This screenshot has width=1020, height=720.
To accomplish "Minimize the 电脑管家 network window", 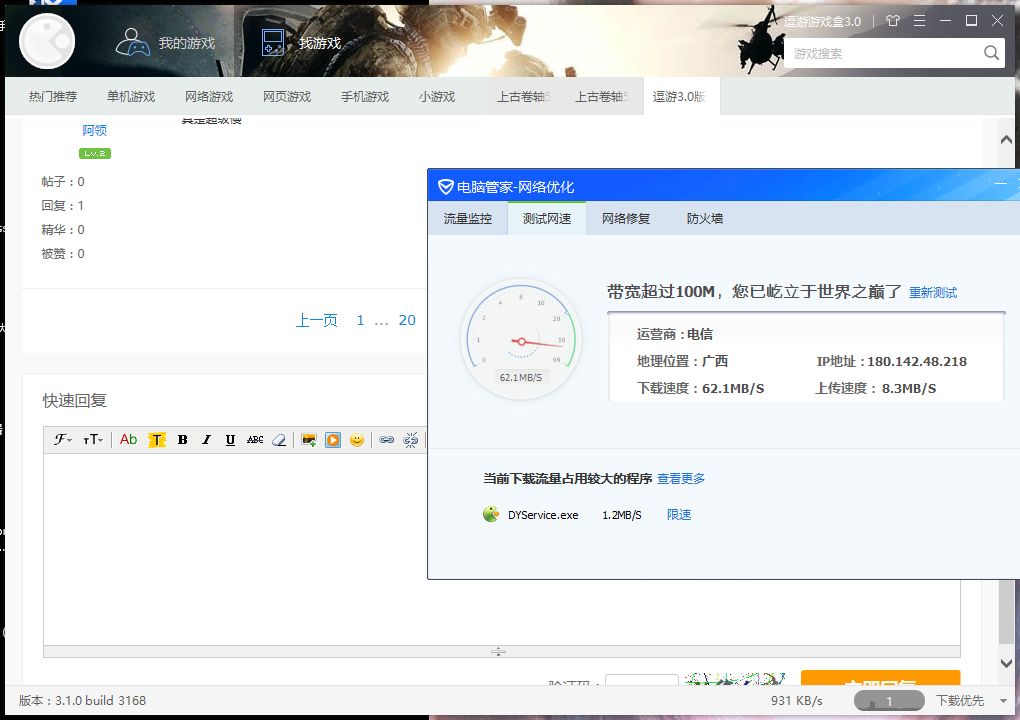I will tap(1001, 184).
